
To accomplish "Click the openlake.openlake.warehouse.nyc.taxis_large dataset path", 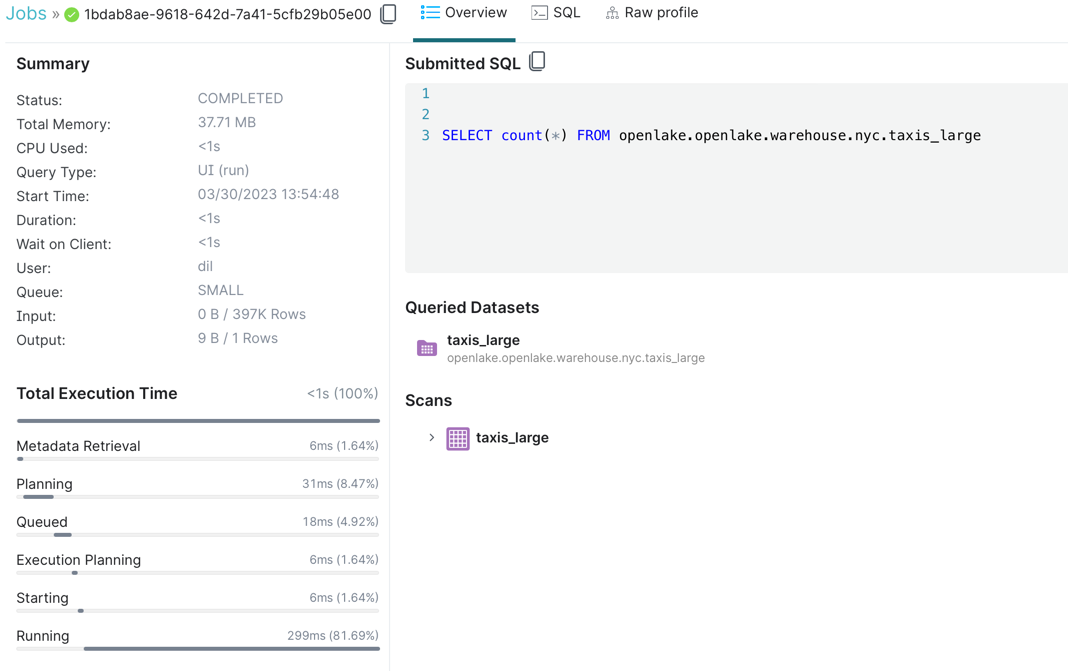I will tap(575, 358).
